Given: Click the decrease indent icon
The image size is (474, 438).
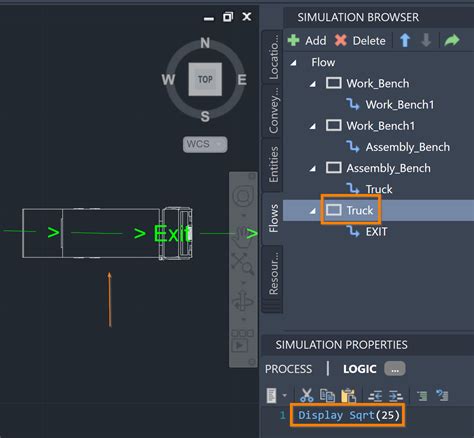Looking at the screenshot, I should pos(375,396).
